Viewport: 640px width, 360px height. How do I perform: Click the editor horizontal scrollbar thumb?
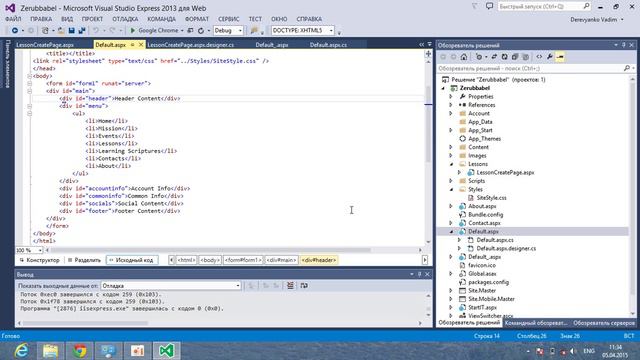coord(210,250)
